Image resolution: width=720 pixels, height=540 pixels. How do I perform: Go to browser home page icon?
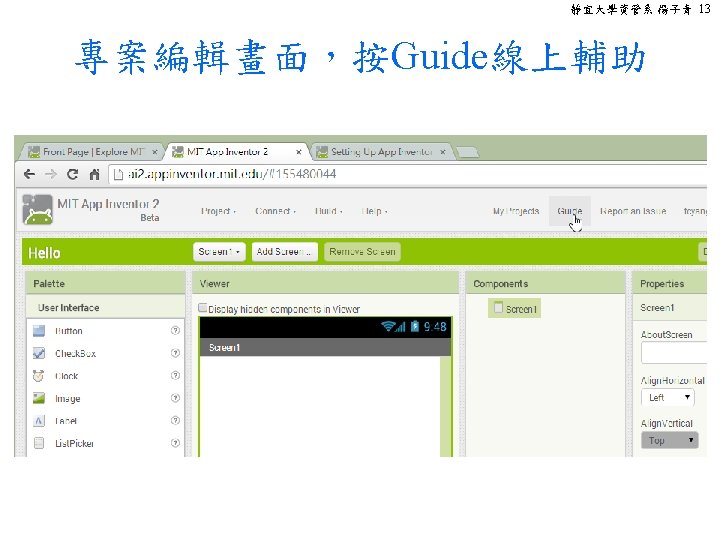pyautogui.click(x=95, y=174)
